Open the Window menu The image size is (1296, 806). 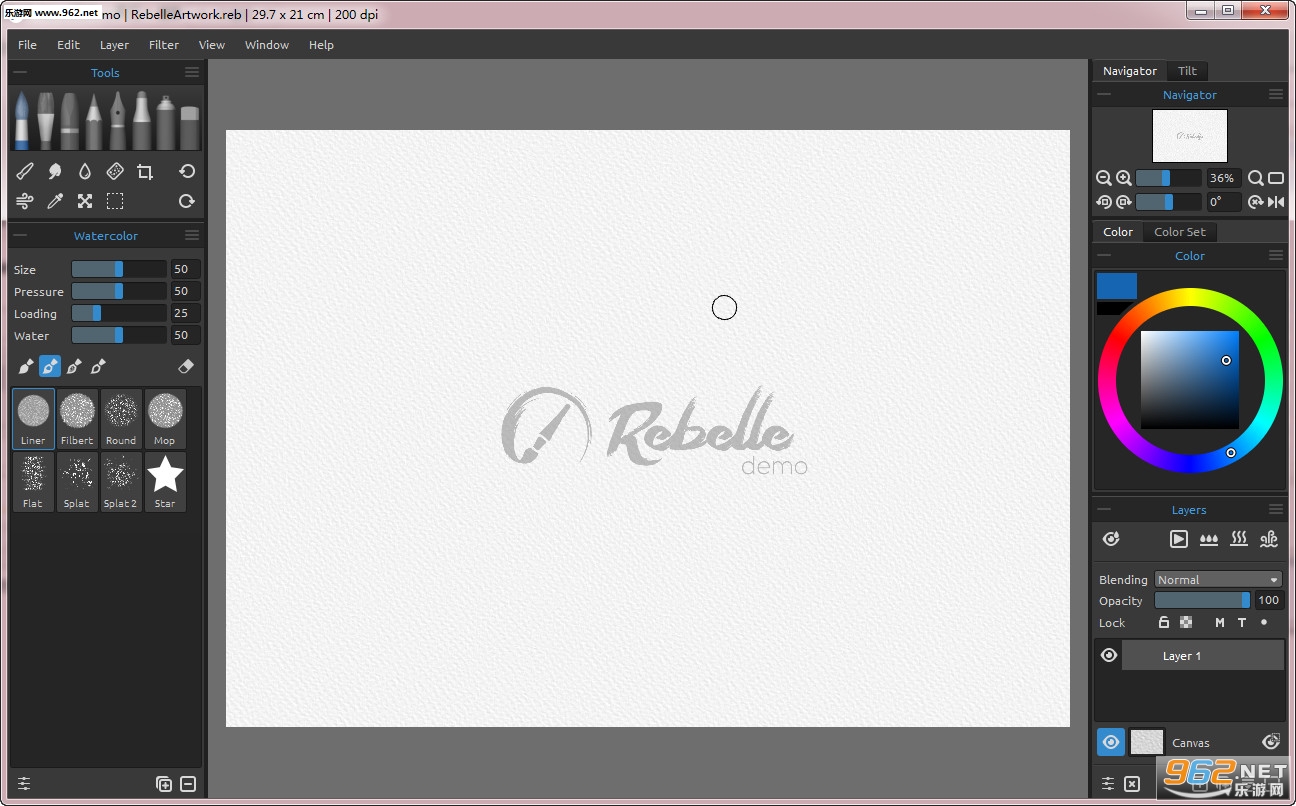[x=267, y=45]
